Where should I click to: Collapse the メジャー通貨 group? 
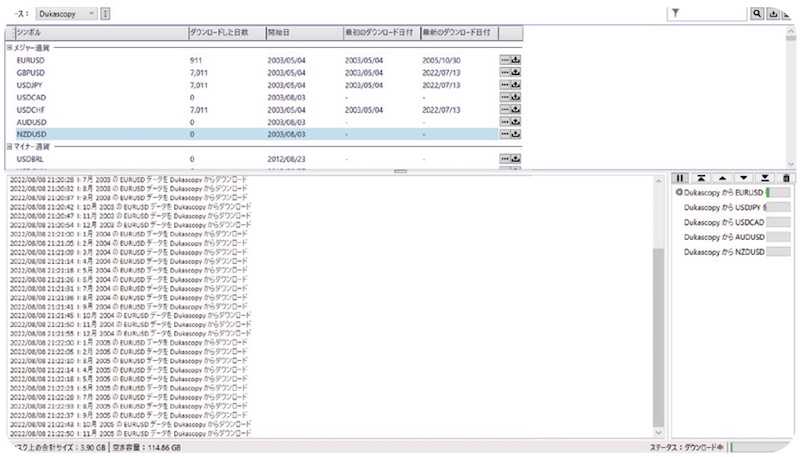10,47
